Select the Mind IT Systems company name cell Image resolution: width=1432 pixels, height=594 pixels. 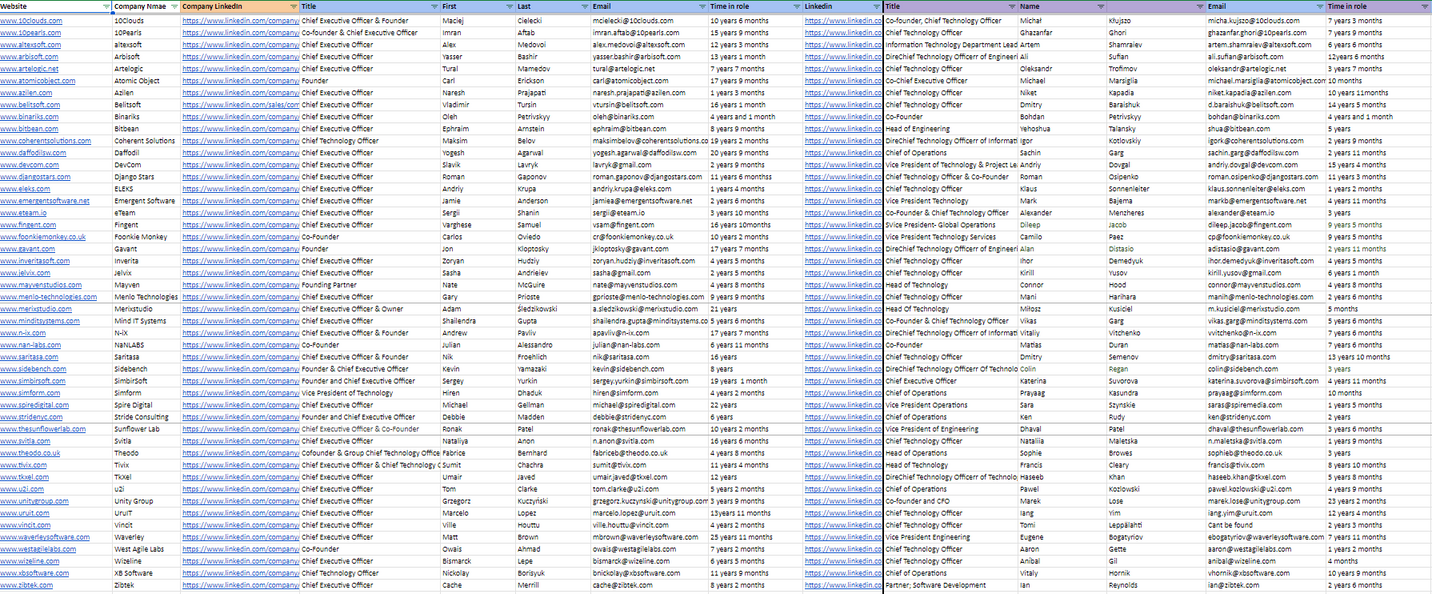tap(146, 321)
